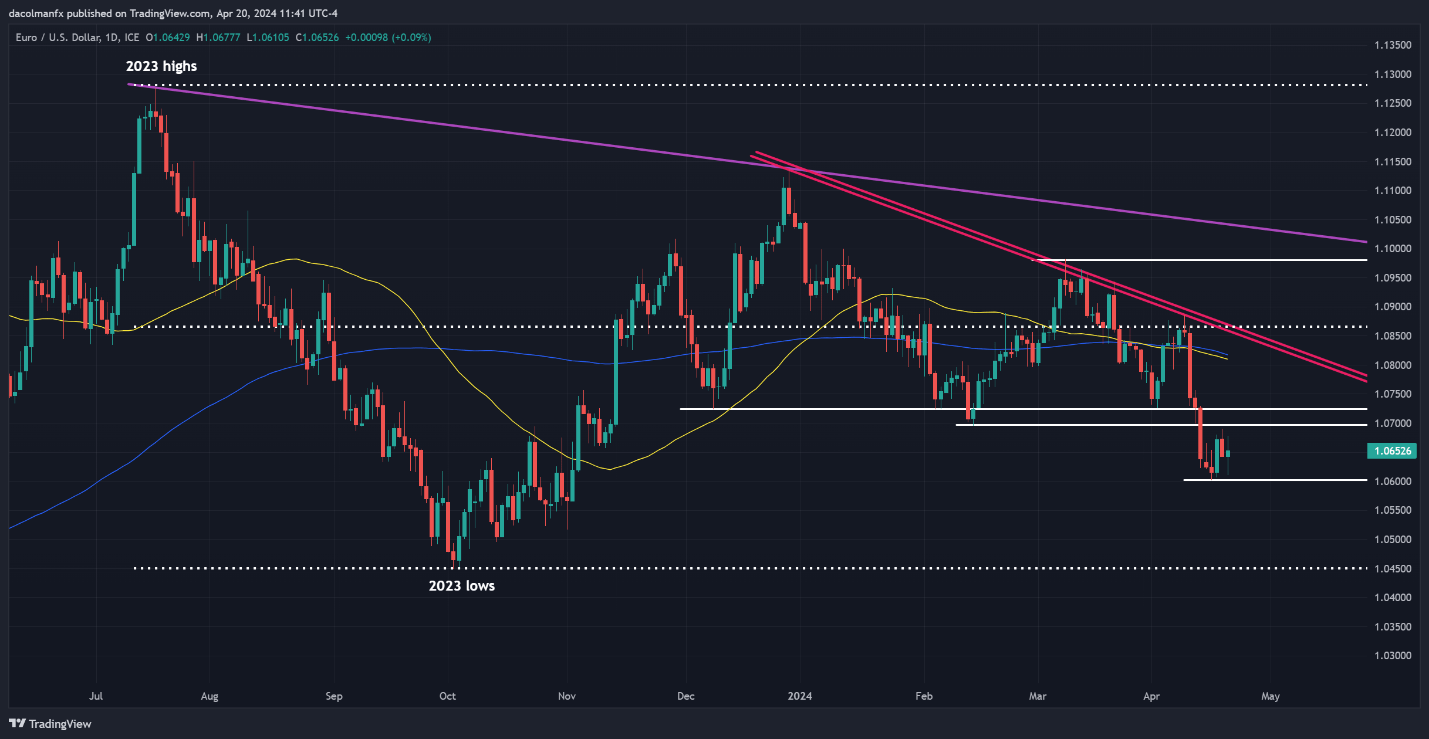Click the current price tag 1.06526
Image resolution: width=1429 pixels, height=739 pixels.
tap(1393, 452)
